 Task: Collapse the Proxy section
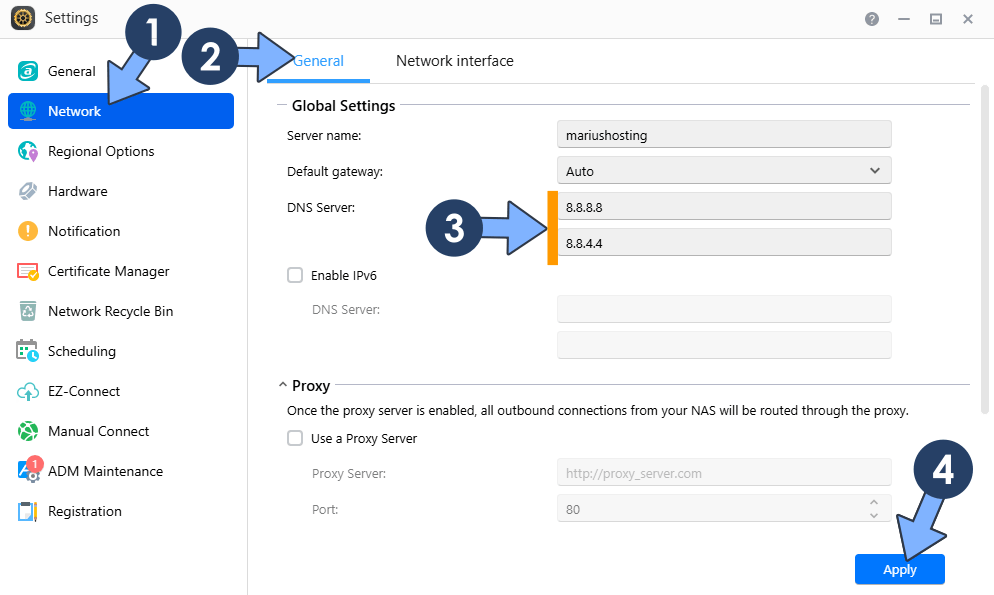[283, 385]
